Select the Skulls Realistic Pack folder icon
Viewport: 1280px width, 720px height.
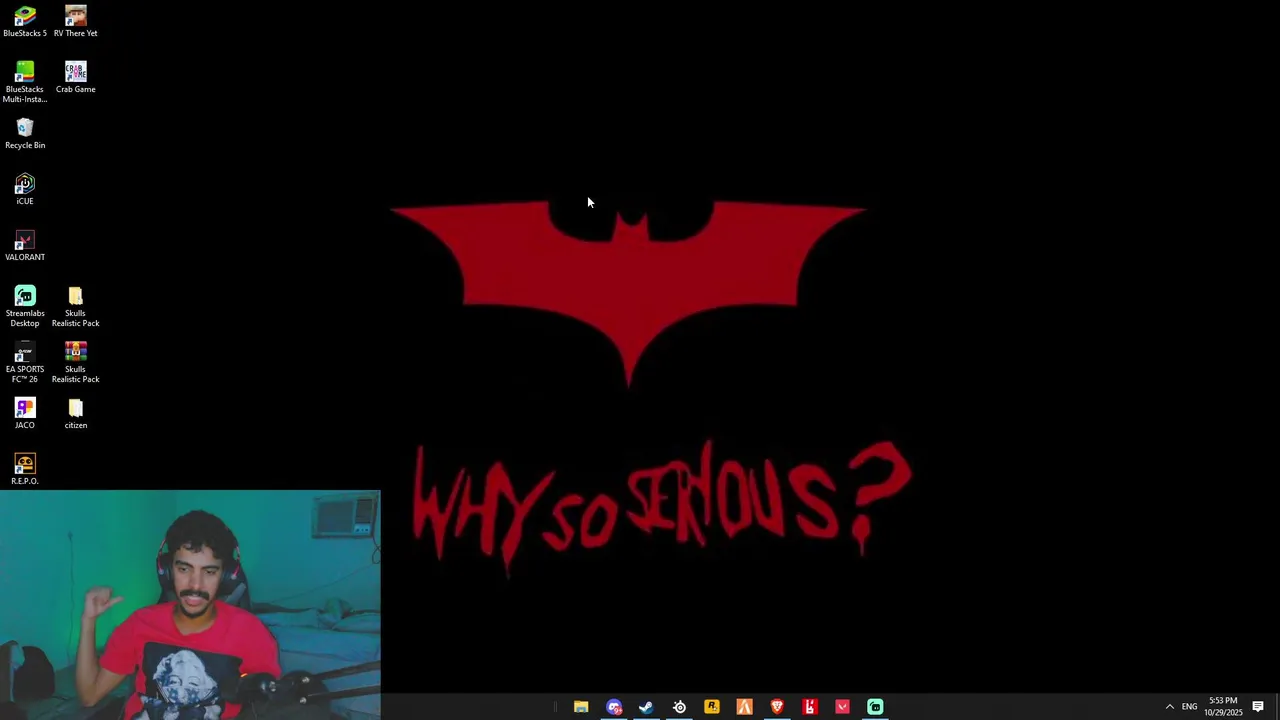[x=76, y=306]
